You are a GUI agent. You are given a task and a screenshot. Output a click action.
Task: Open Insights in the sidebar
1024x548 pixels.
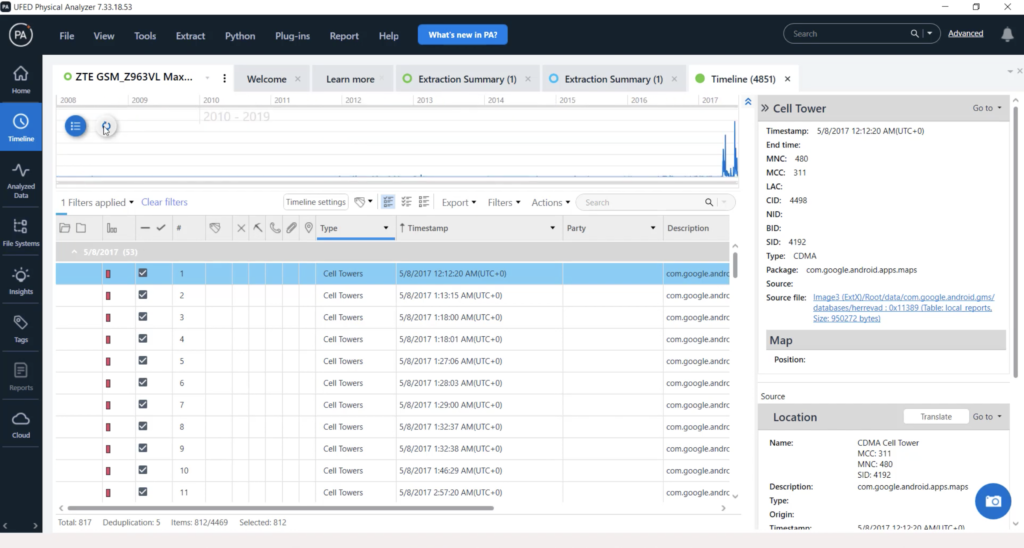[21, 281]
